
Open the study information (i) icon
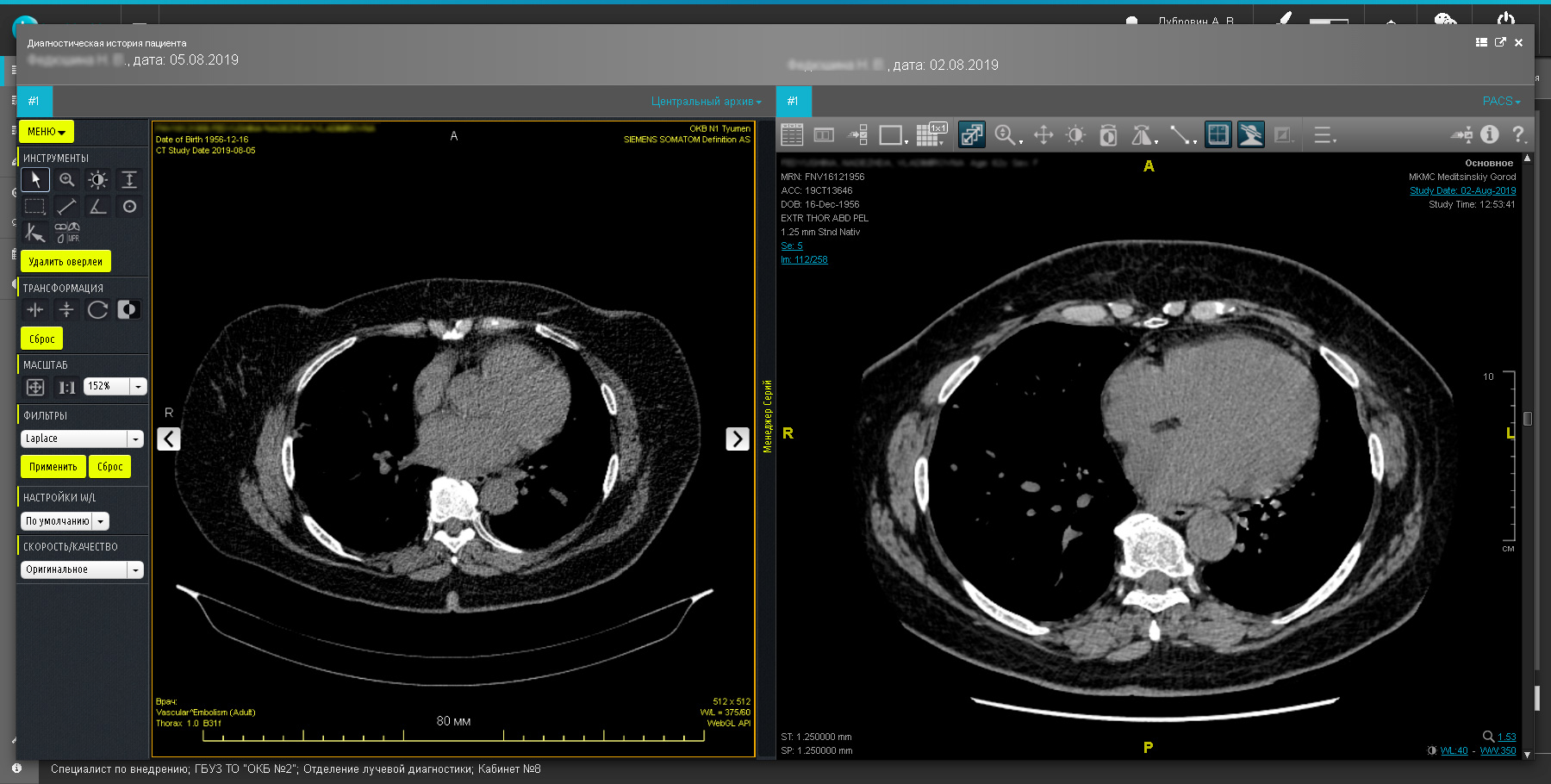point(1489,134)
